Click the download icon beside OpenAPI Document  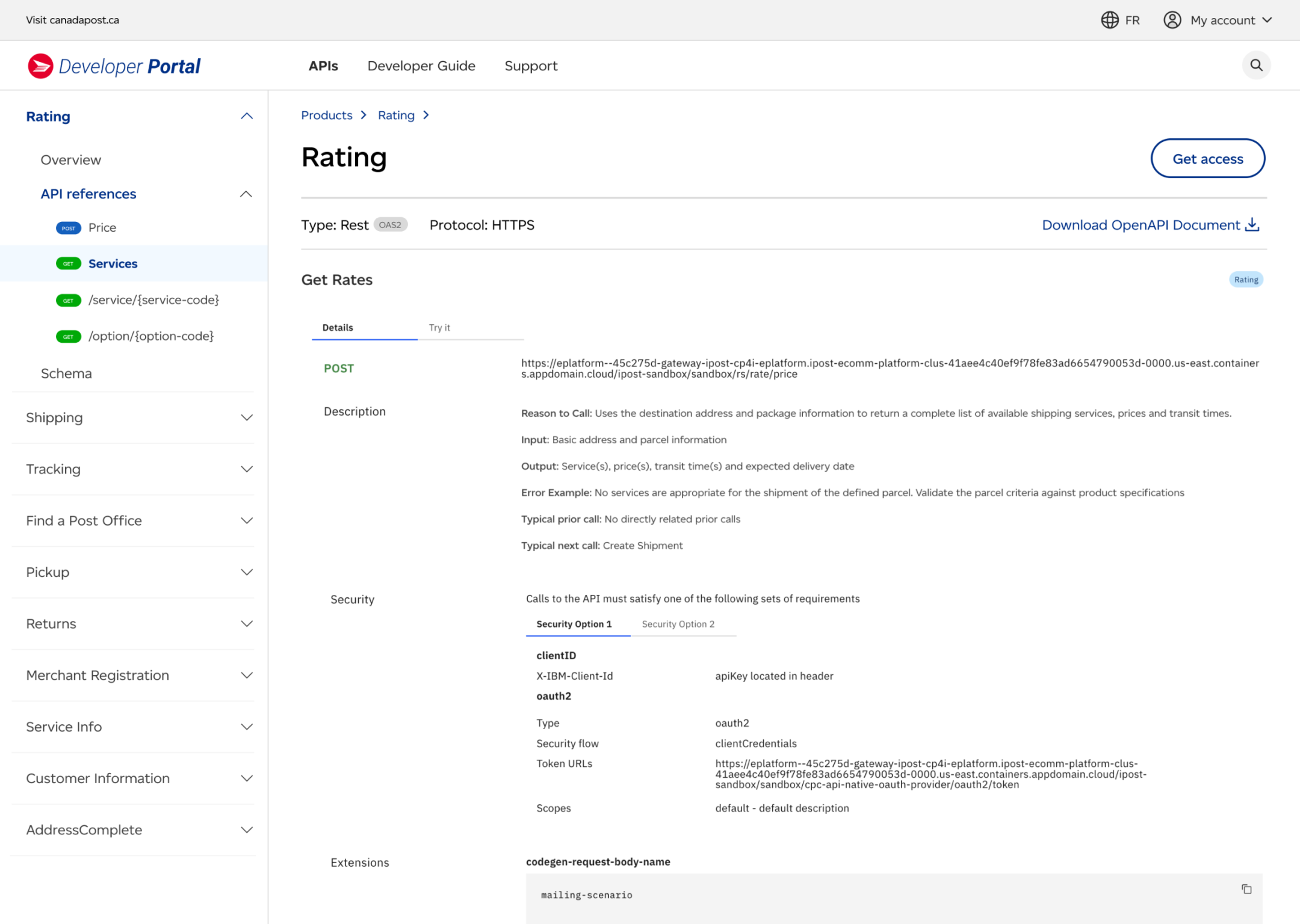coord(1252,224)
